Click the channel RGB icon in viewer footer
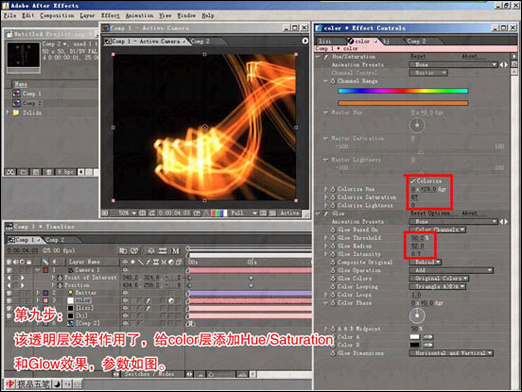Image resolution: width=522 pixels, height=392 pixels. tap(219, 213)
